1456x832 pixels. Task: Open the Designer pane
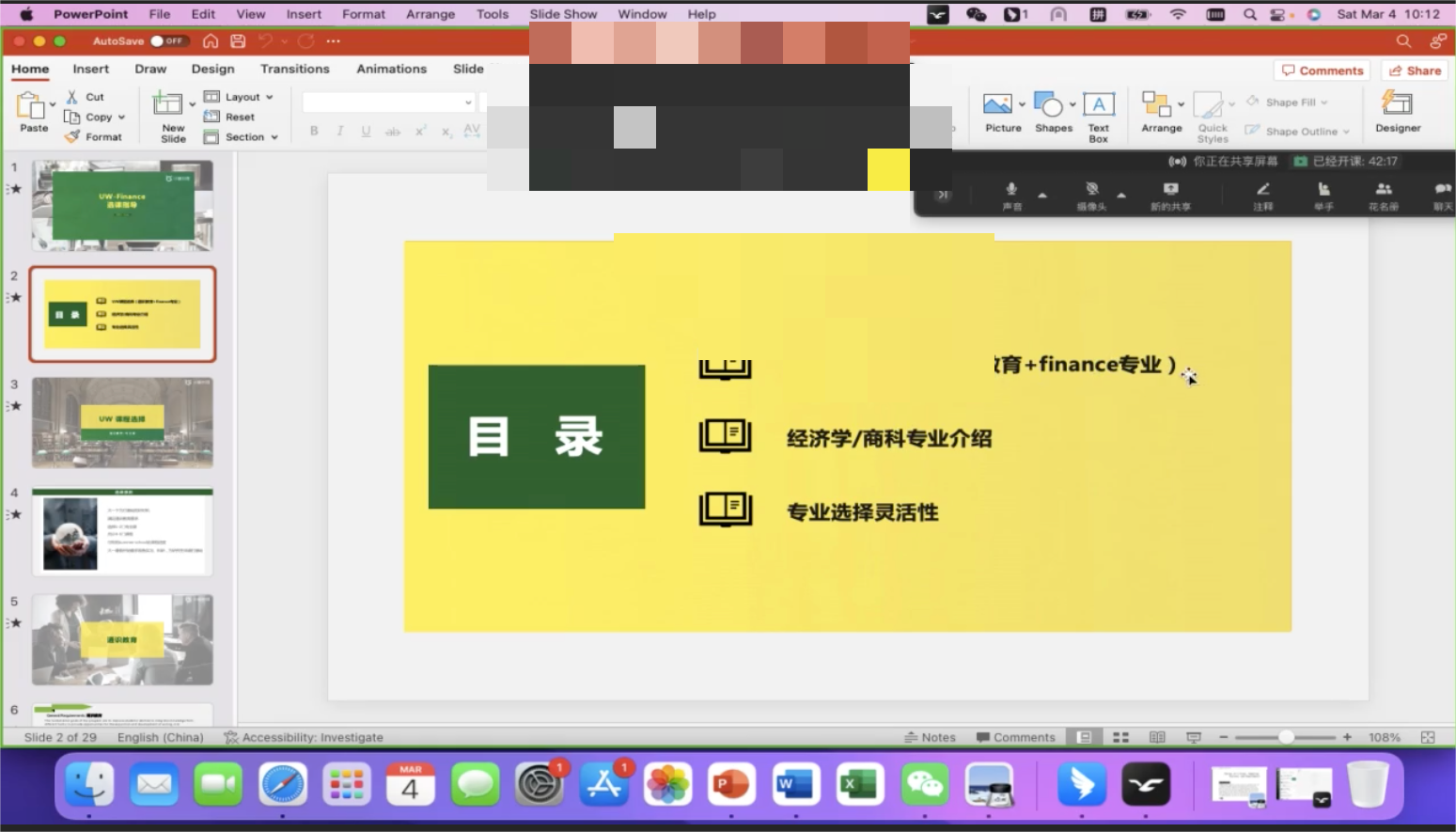1397,113
